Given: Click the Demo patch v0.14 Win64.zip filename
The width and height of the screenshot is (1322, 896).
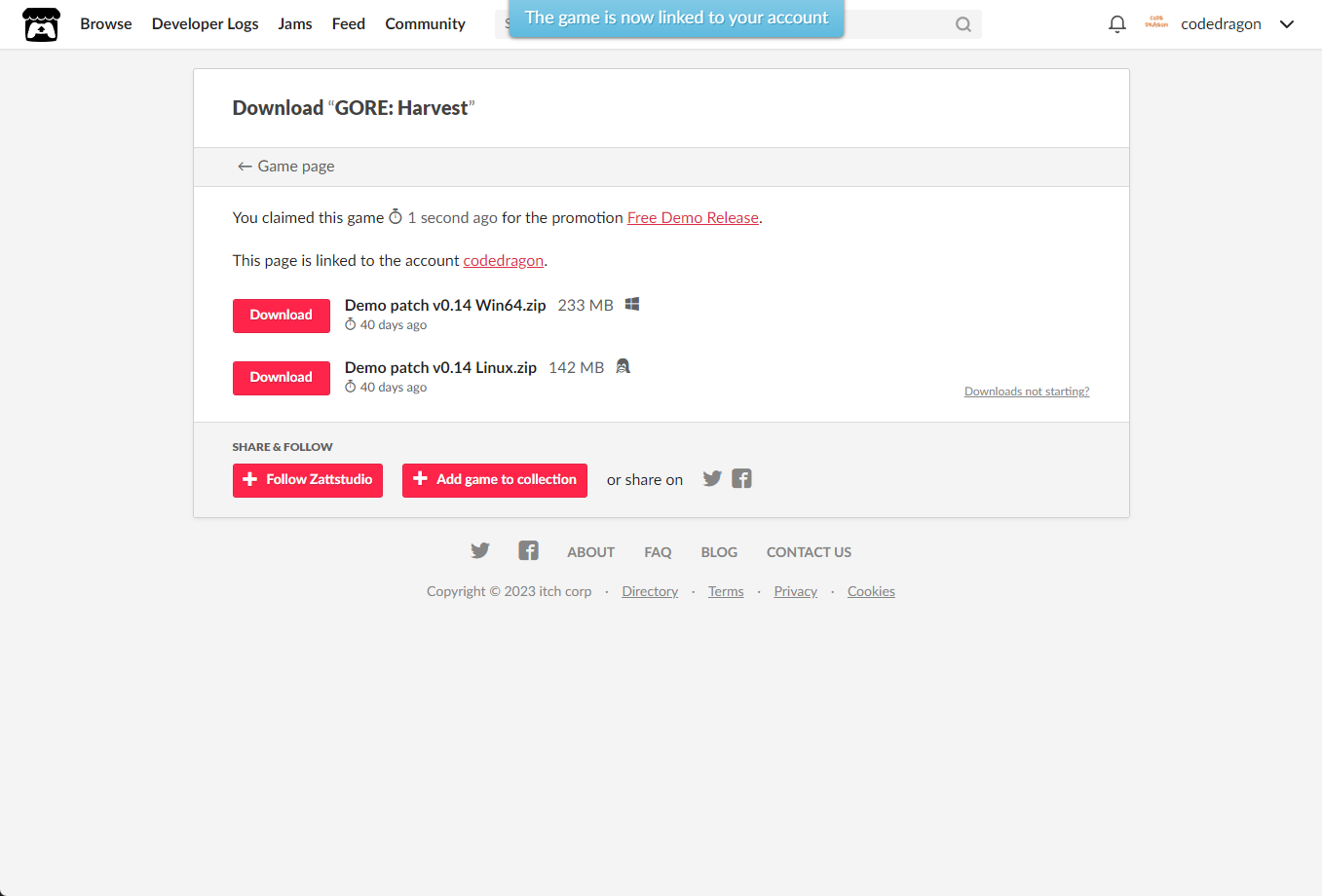Looking at the screenshot, I should point(445,305).
